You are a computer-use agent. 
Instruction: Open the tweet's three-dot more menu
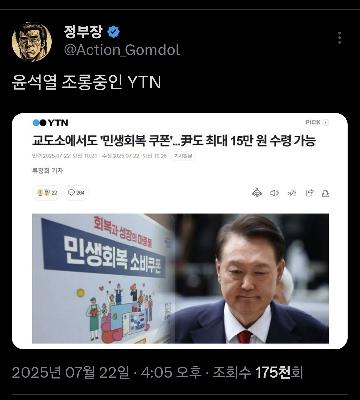(x=339, y=38)
